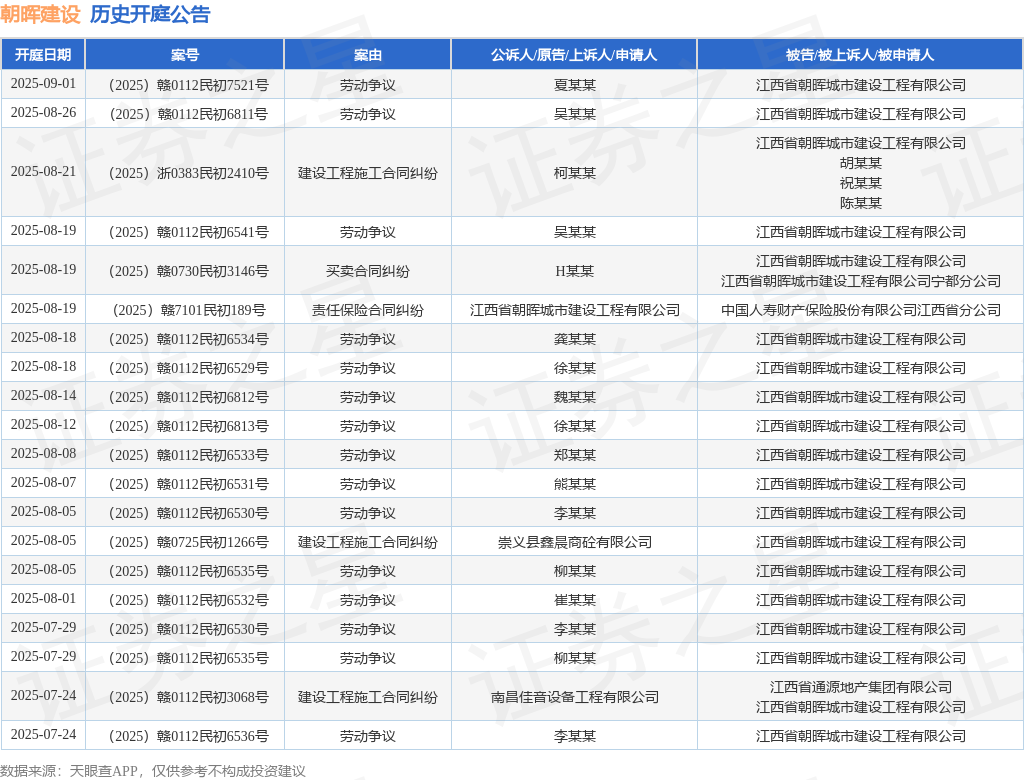This screenshot has height=780, width=1024.
Task: Click 建设工程施工合同纠纷 in the 2025-08-21 row
Action: [368, 173]
